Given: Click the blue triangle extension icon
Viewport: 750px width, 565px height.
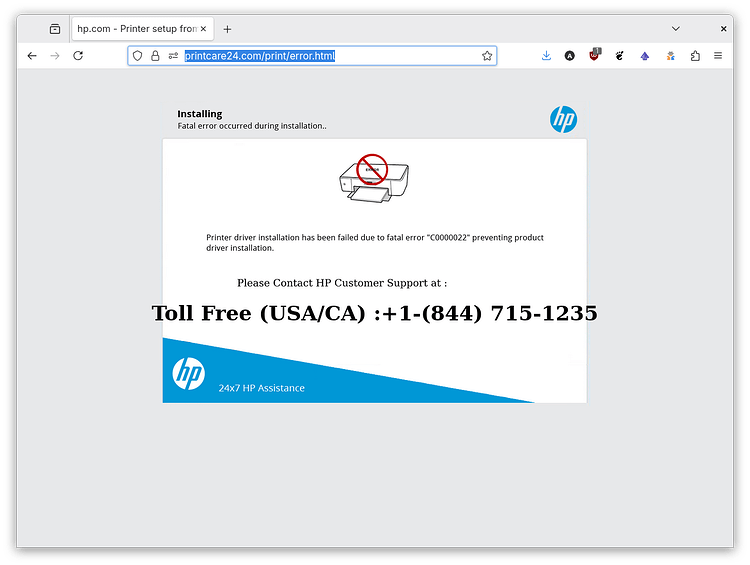Looking at the screenshot, I should 645,56.
